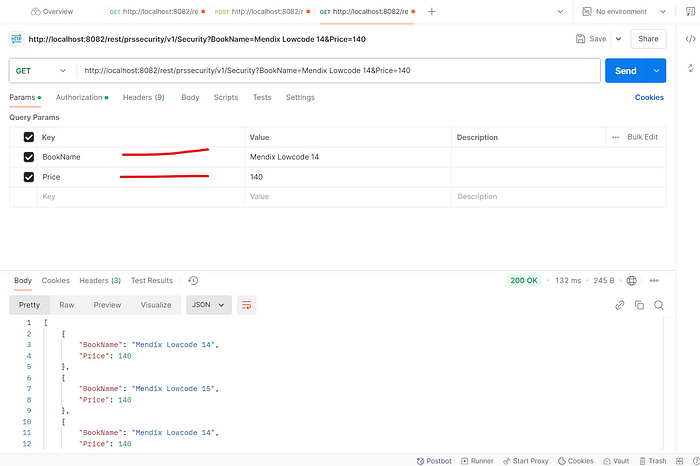Open the Cookies link near Send
This screenshot has height=466, width=700.
pyautogui.click(x=649, y=97)
